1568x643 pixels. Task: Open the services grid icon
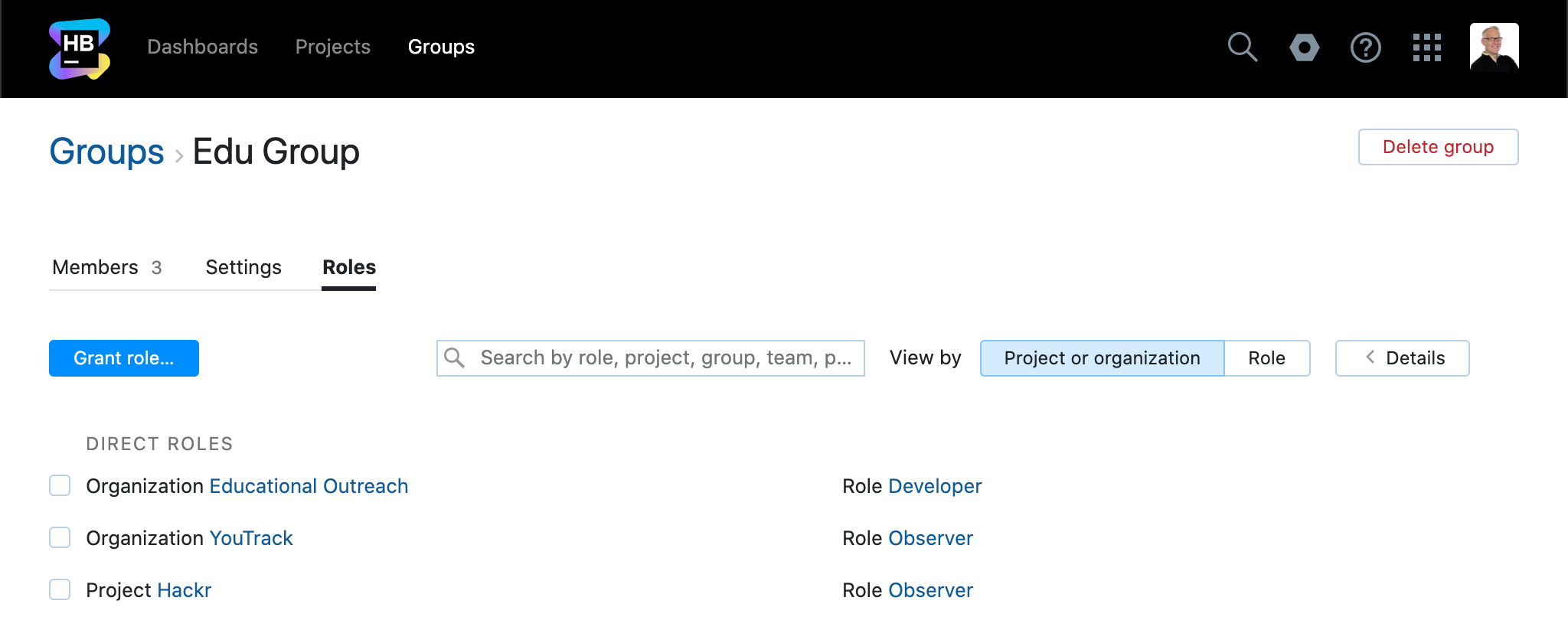coord(1426,47)
